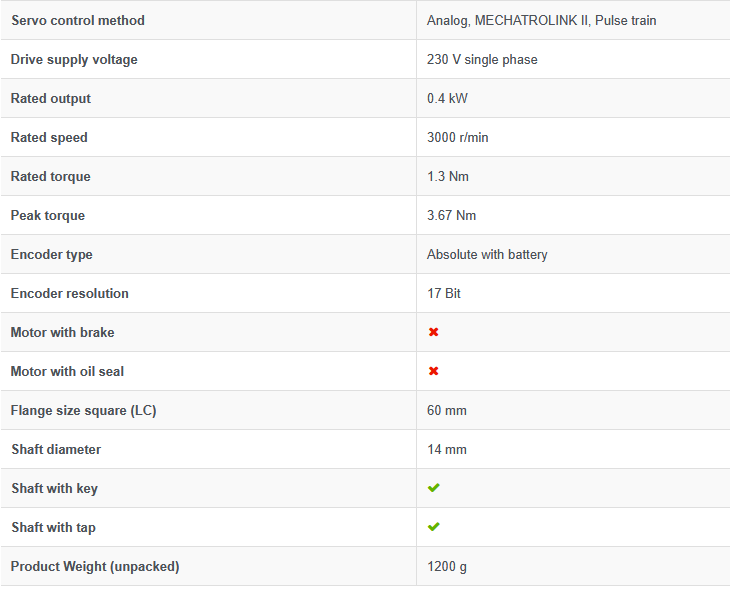The image size is (730, 591).
Task: Click the Absolute with battery encoder value
Action: 487,254
